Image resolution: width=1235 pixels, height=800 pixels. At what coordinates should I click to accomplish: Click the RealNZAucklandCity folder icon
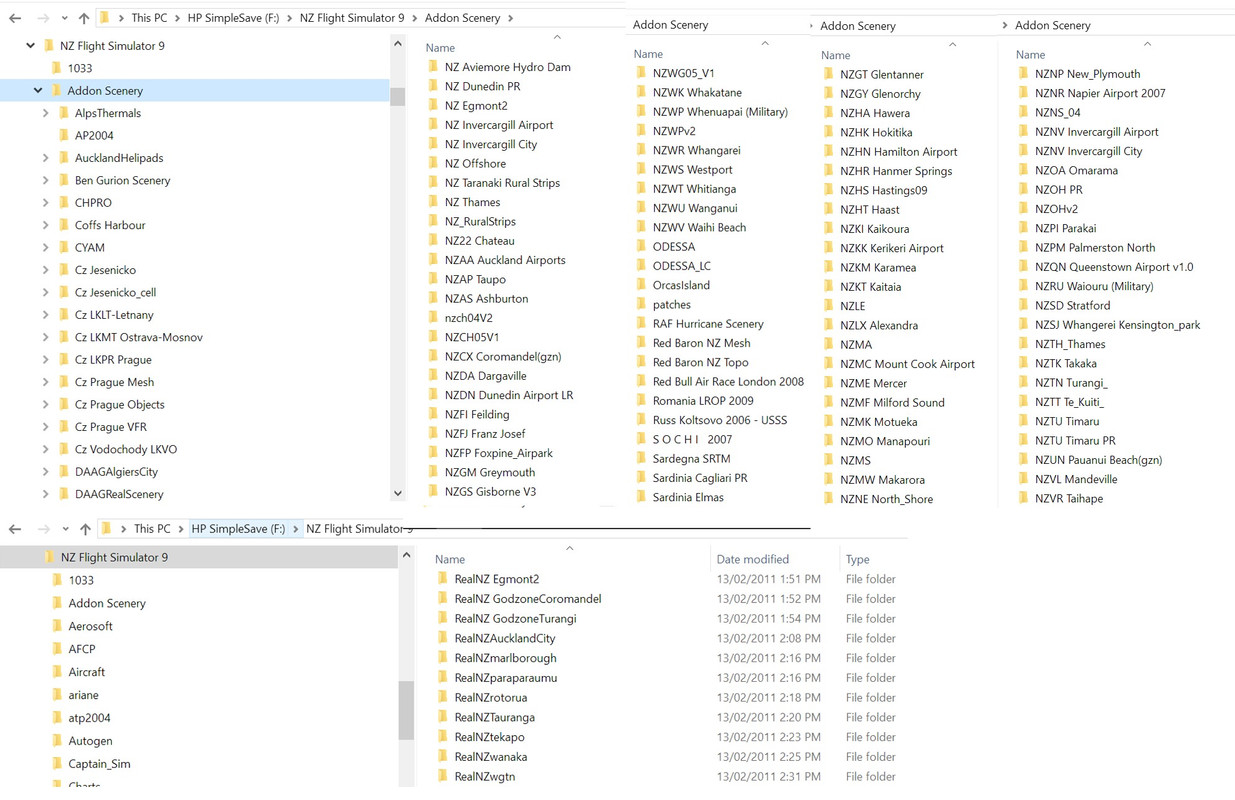tap(443, 638)
